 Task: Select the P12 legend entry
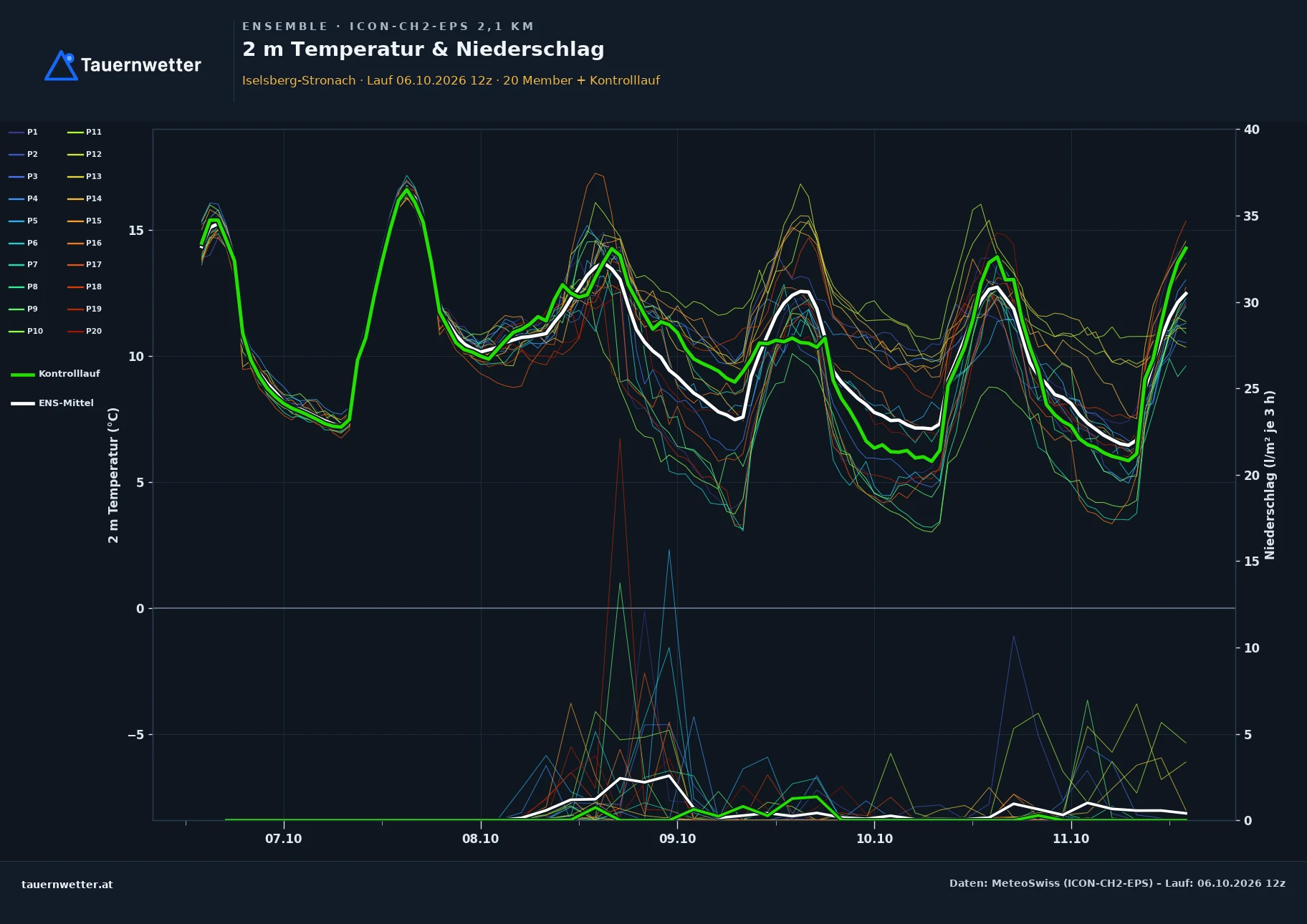coord(85,154)
